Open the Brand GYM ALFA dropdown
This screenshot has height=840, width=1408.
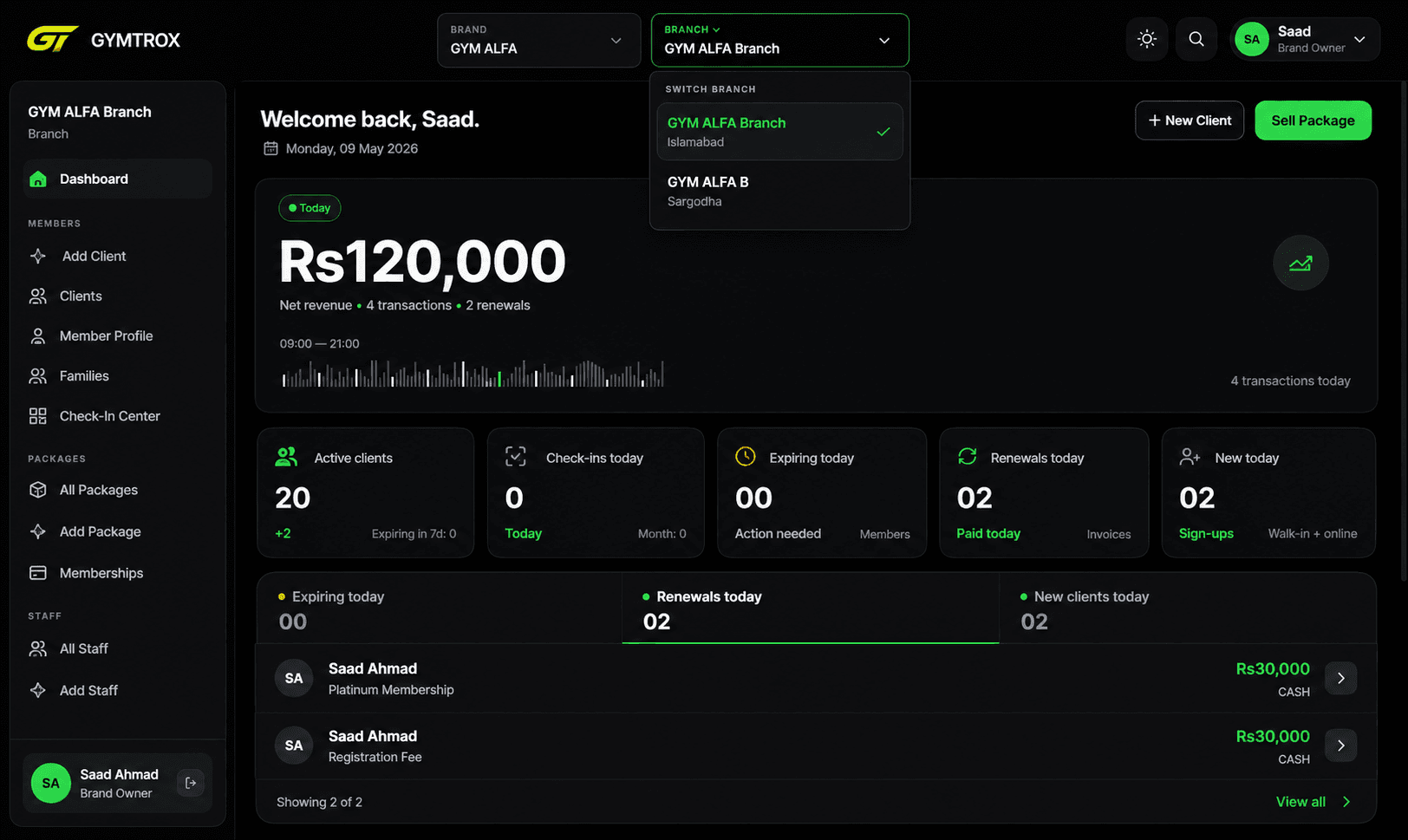click(538, 40)
